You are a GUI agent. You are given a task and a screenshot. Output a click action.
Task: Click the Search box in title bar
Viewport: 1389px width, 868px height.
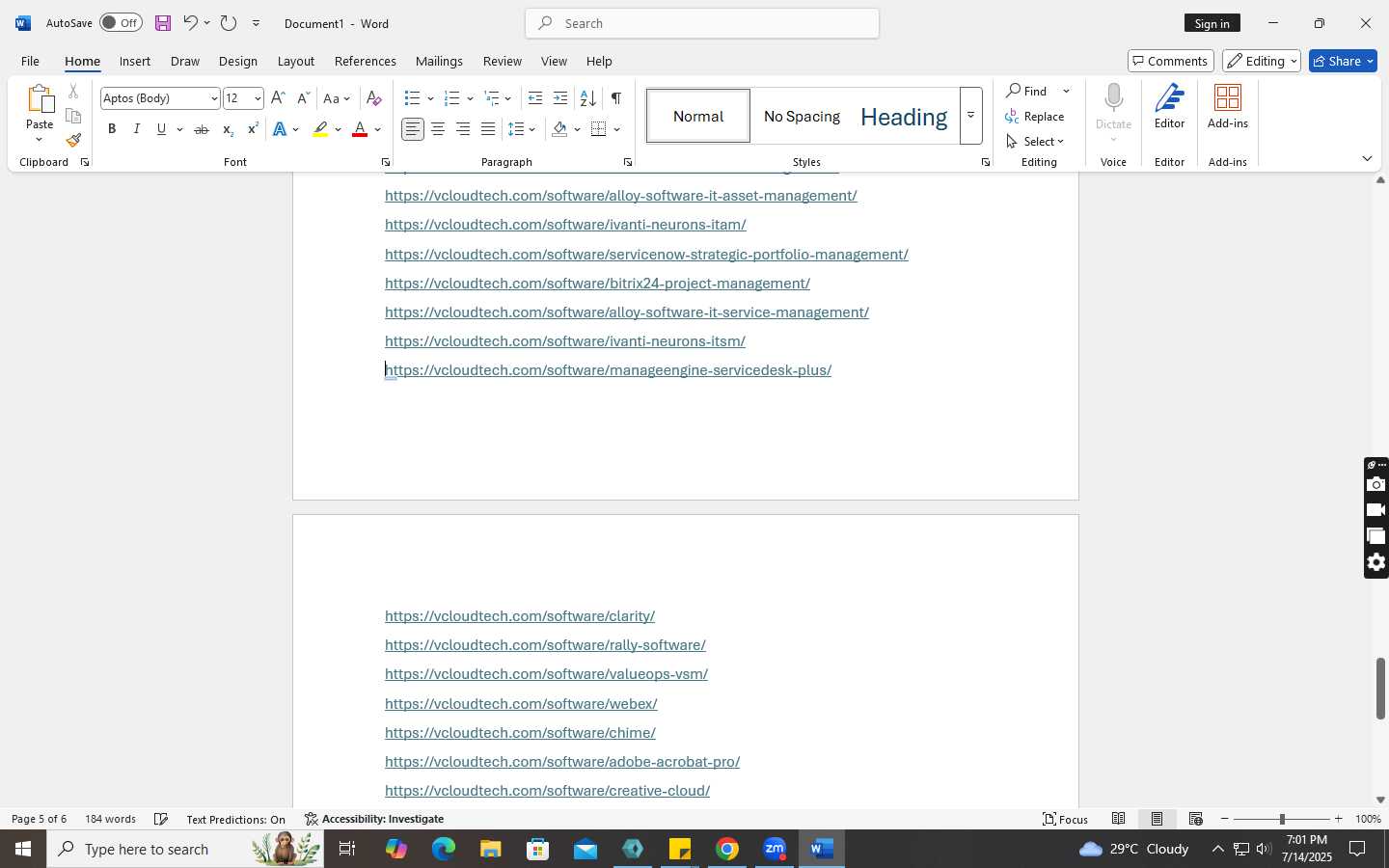[x=702, y=23]
